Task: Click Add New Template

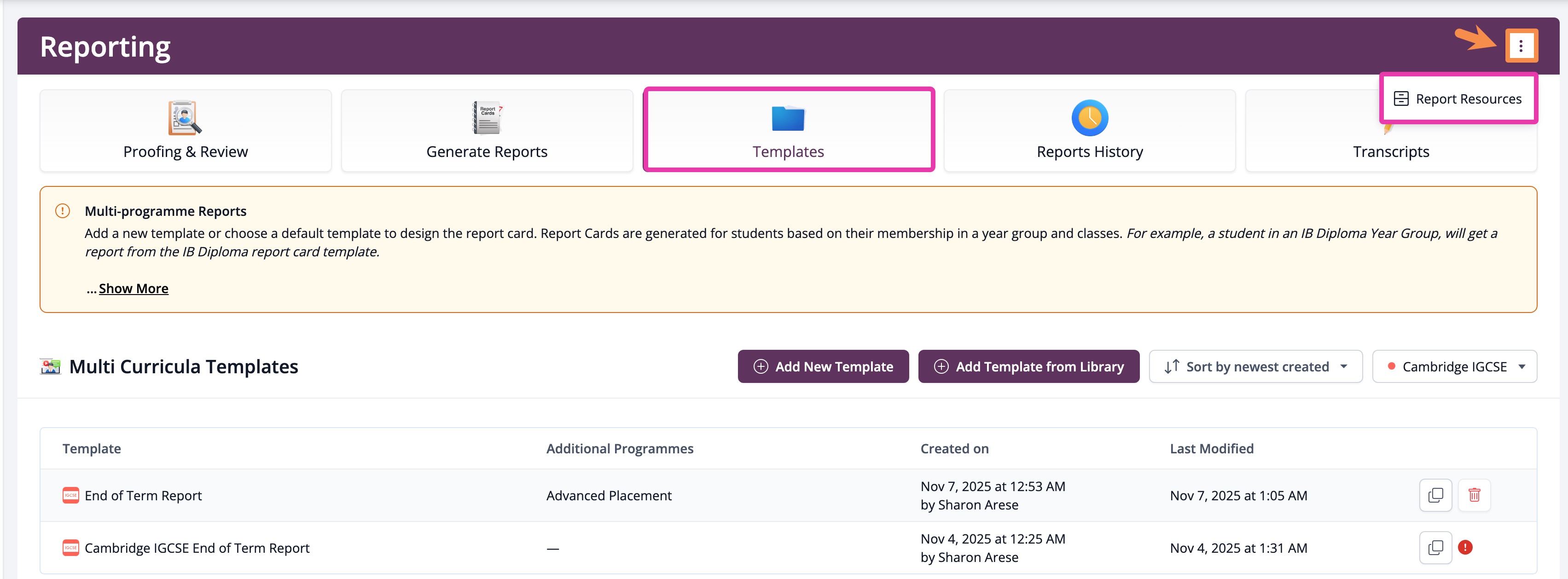Action: click(x=823, y=366)
